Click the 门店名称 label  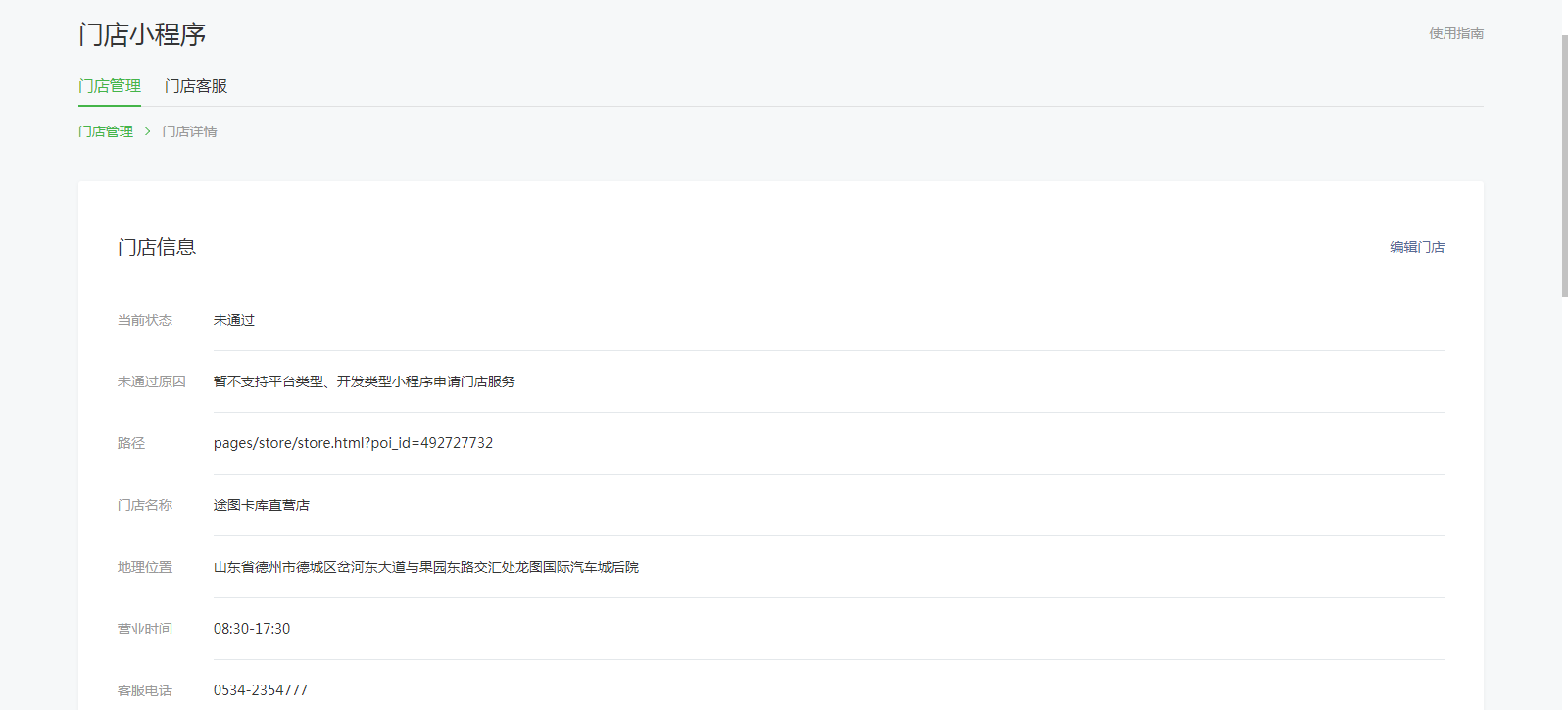pyautogui.click(x=145, y=505)
